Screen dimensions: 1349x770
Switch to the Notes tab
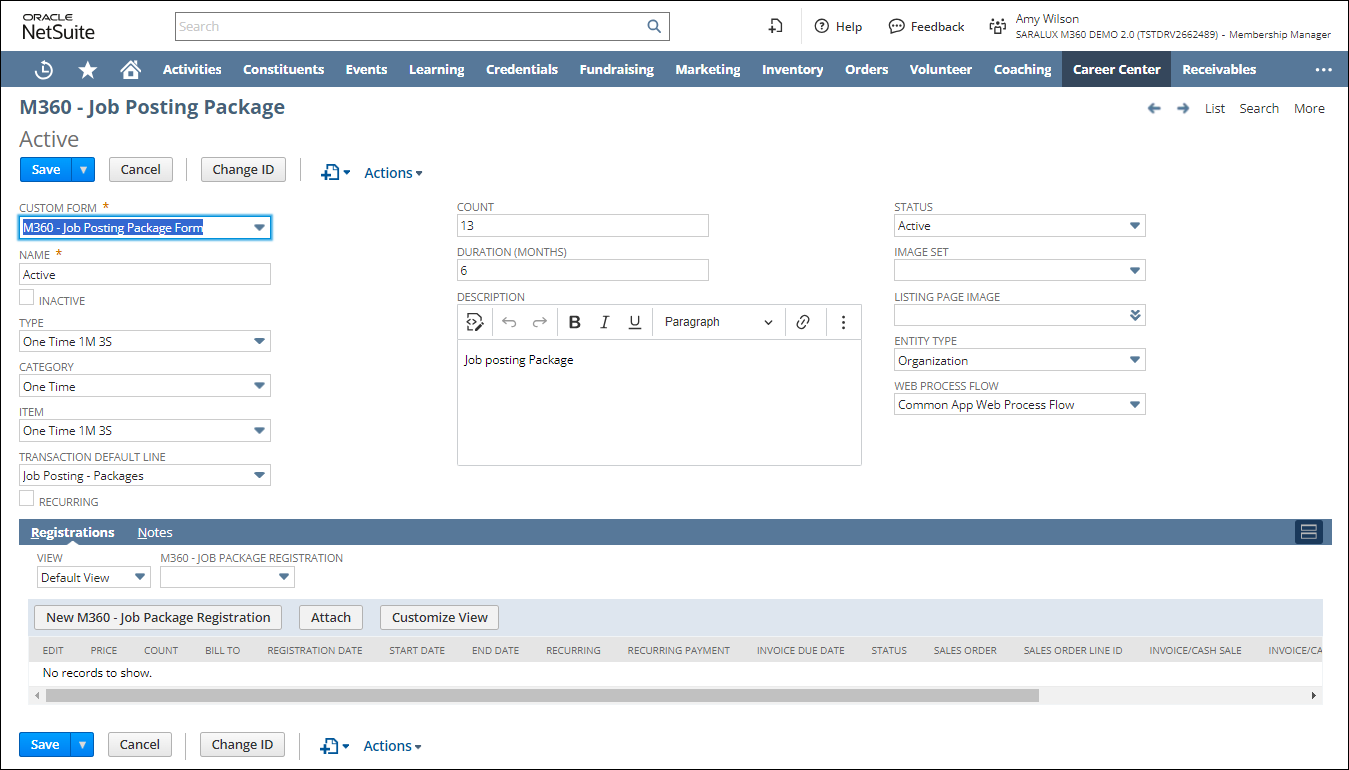pyautogui.click(x=155, y=533)
